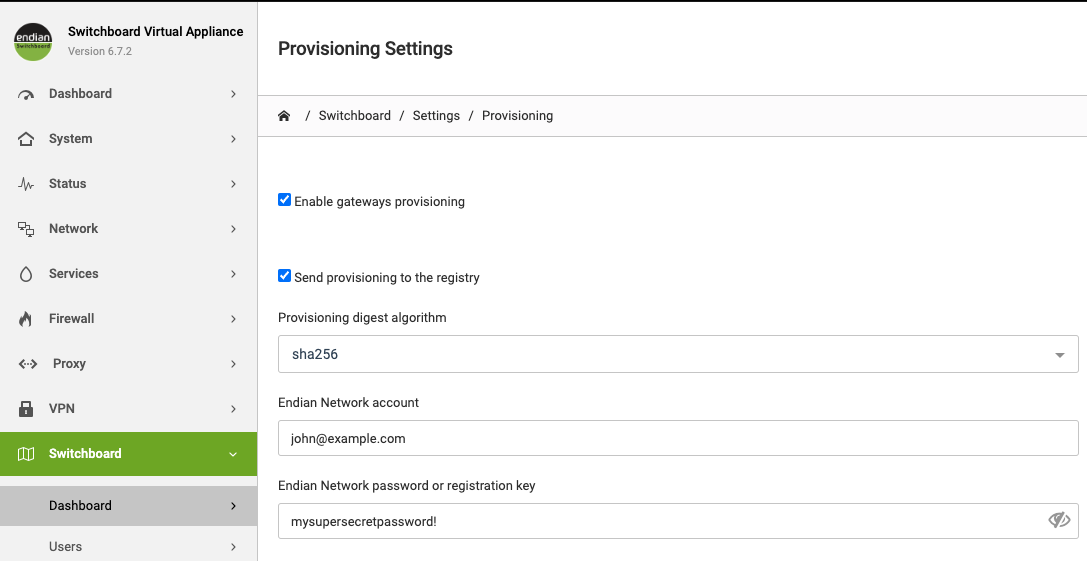Hide password with the eye icon
The image size is (1087, 561).
click(1059, 520)
